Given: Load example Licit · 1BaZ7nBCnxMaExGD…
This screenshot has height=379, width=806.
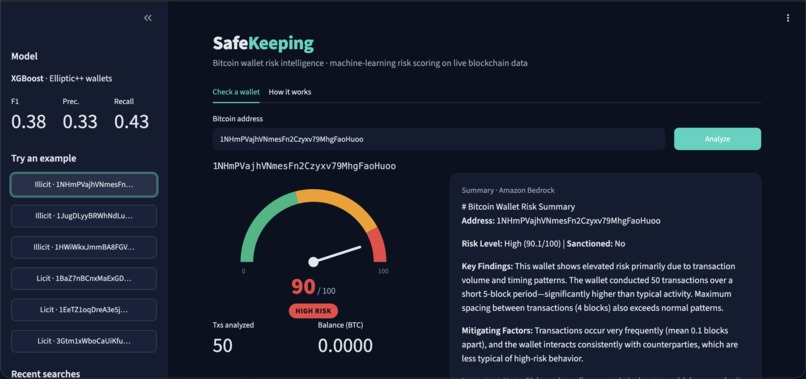Looking at the screenshot, I should click(x=84, y=279).
